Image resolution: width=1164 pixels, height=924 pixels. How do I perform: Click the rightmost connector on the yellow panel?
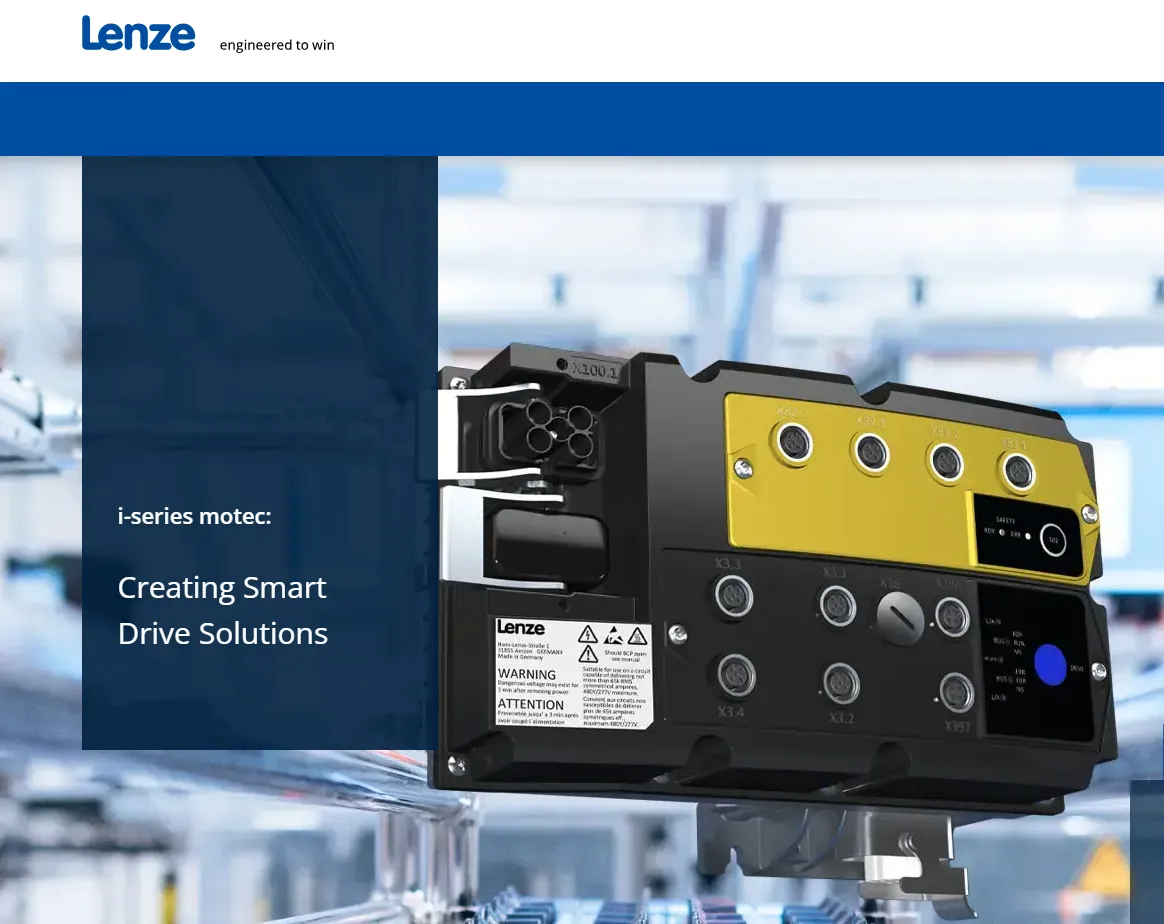coord(1018,470)
